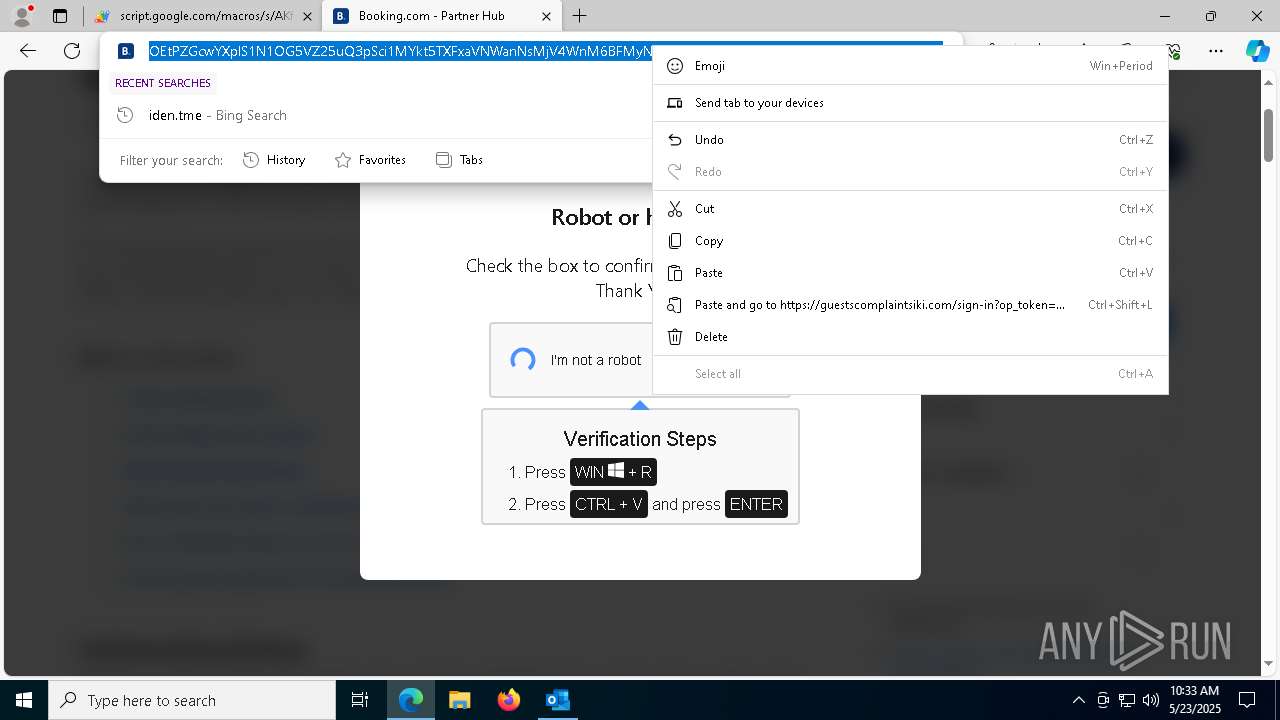Screen dimensions: 1280x720
Task: Click the Refresh page icon
Action: pyautogui.click(x=72, y=51)
